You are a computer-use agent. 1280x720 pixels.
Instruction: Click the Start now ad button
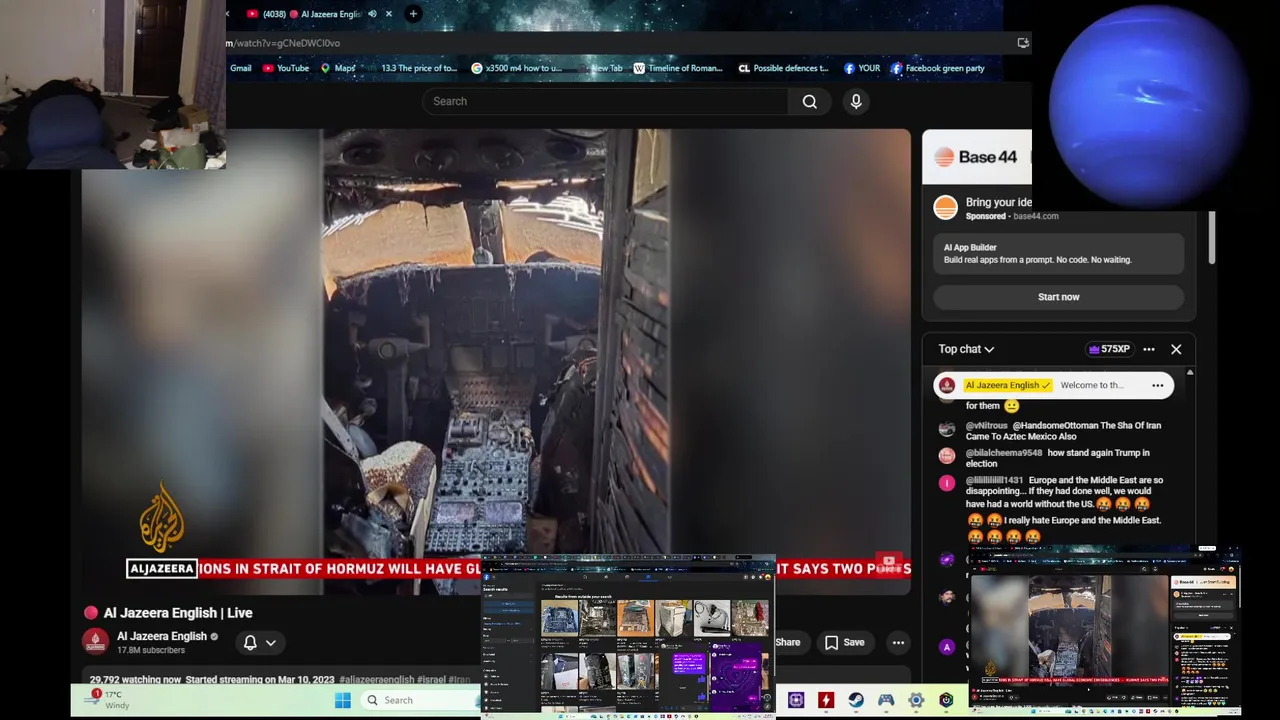1058,297
